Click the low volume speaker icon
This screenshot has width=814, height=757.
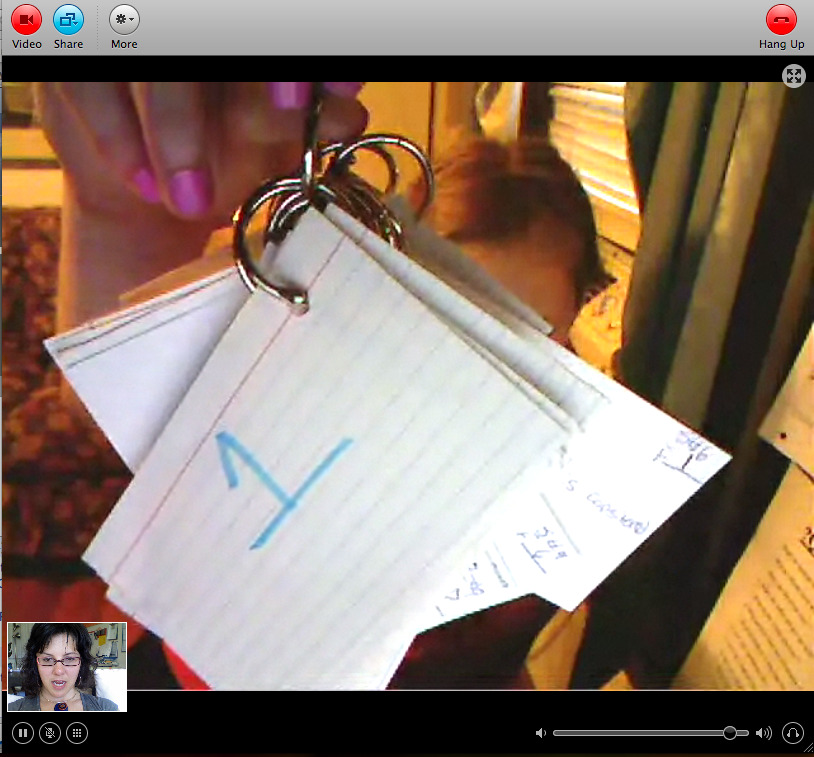pos(541,733)
